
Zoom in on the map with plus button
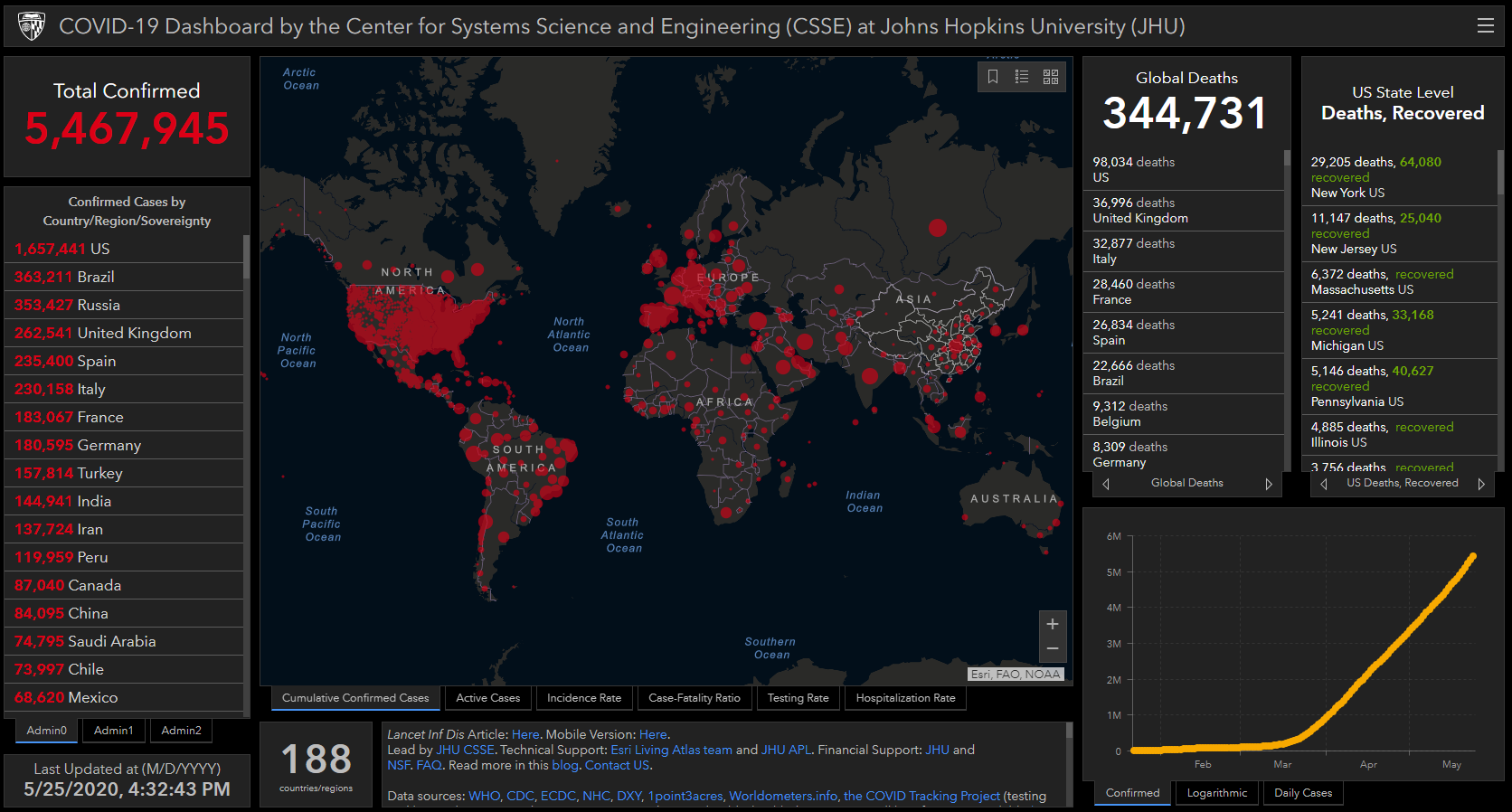click(x=1053, y=624)
